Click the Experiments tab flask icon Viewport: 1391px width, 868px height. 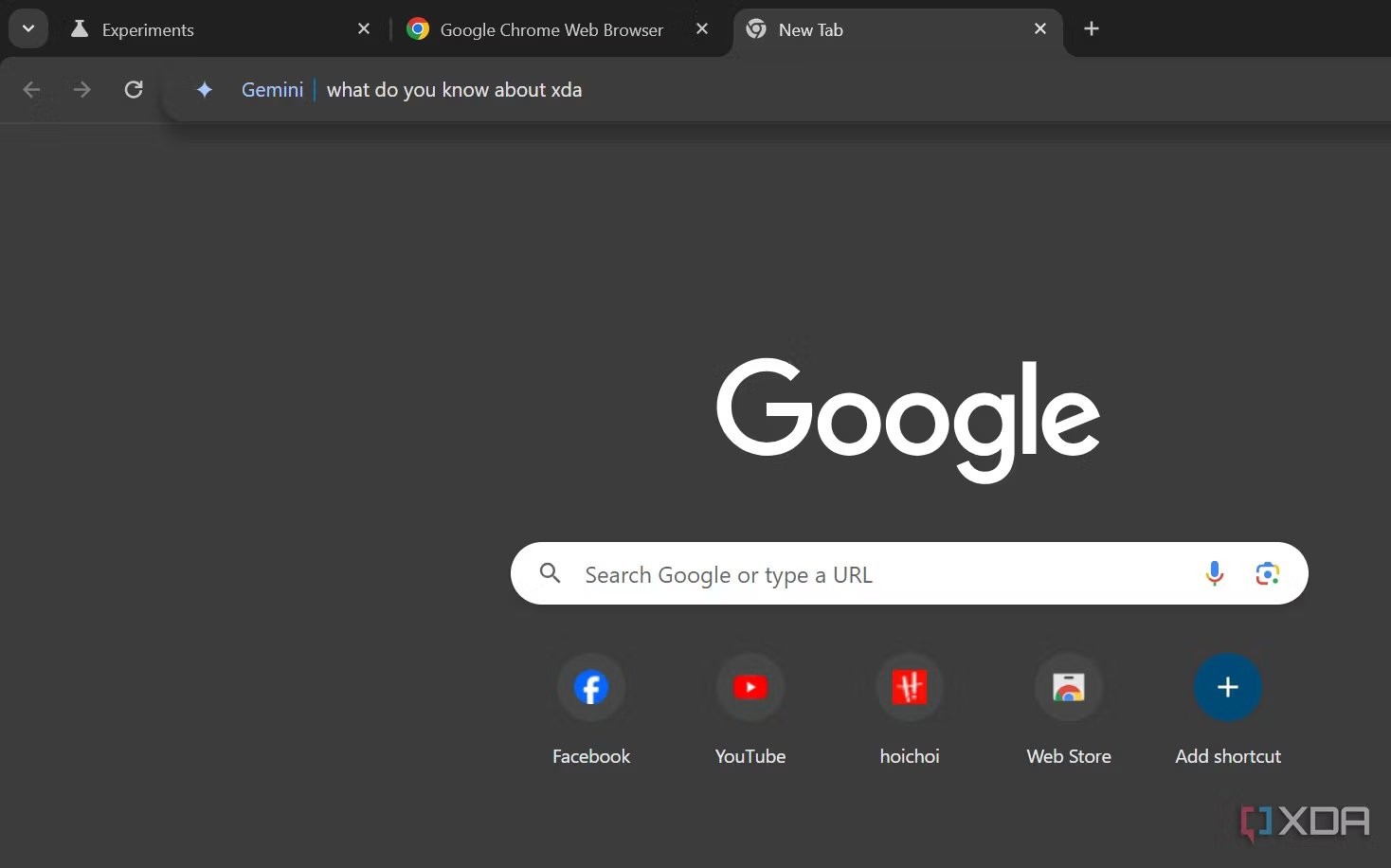pos(80,29)
